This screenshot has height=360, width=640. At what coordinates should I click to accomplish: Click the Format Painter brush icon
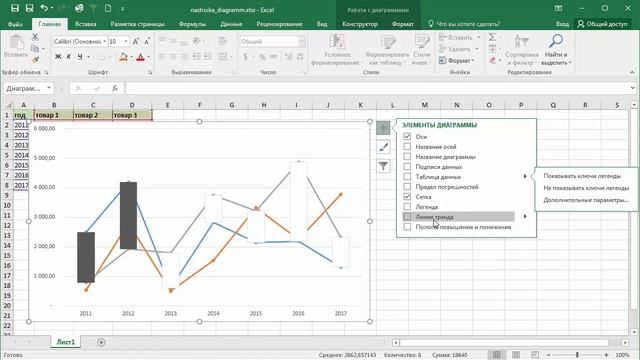click(x=35, y=60)
